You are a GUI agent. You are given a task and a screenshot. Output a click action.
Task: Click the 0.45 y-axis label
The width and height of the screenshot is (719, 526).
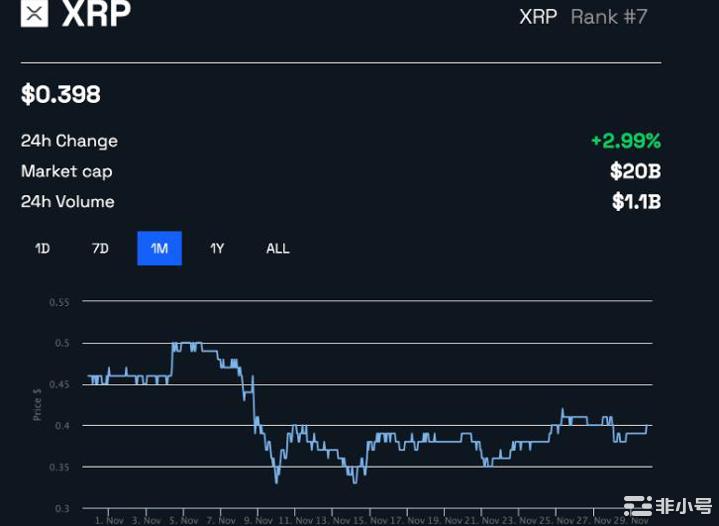[x=60, y=384]
